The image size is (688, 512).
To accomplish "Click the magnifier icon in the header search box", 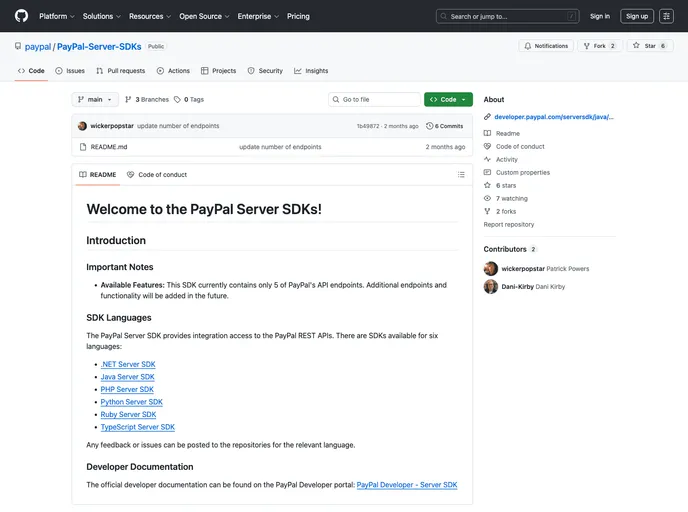I will pyautogui.click(x=444, y=16).
